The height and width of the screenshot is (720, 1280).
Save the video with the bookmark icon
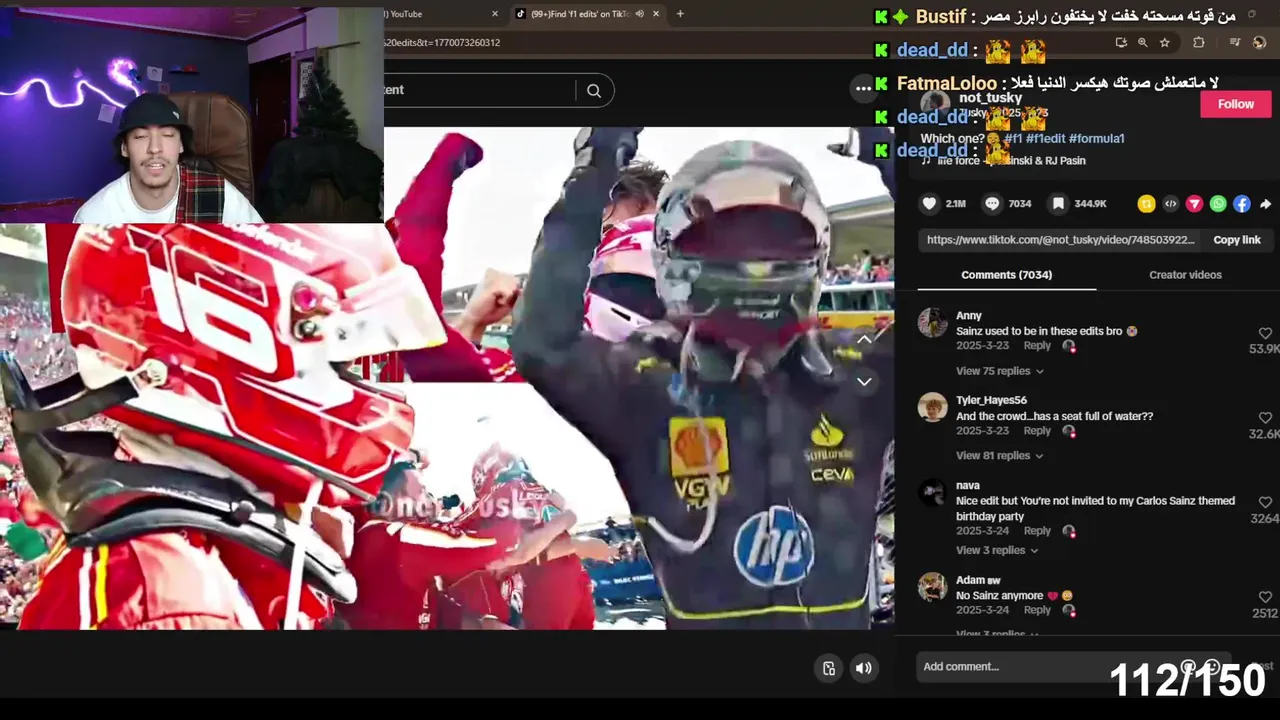coord(1058,203)
